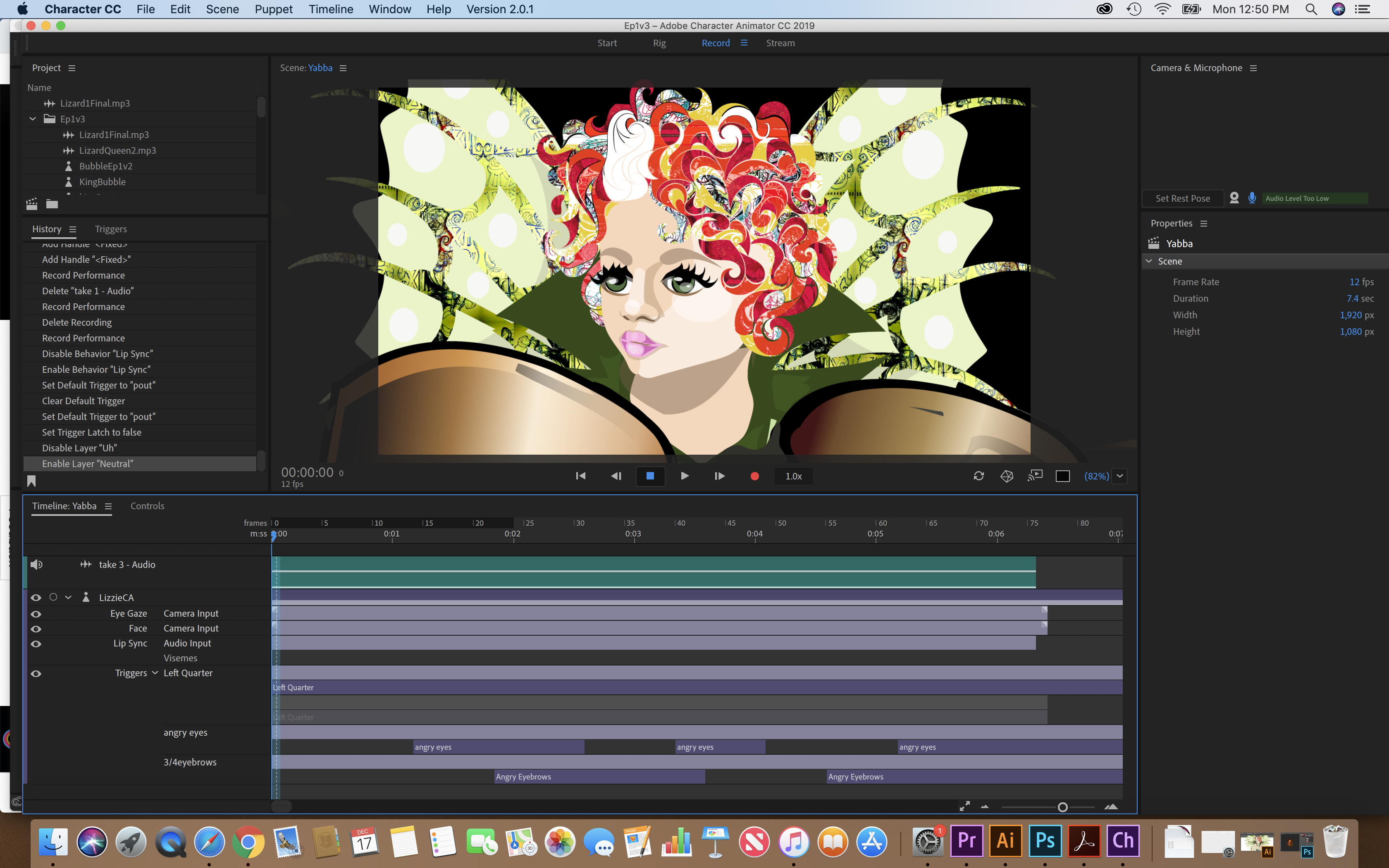The image size is (1389, 868).
Task: Click zoom out small mountain icon in timeline
Action: click(984, 806)
